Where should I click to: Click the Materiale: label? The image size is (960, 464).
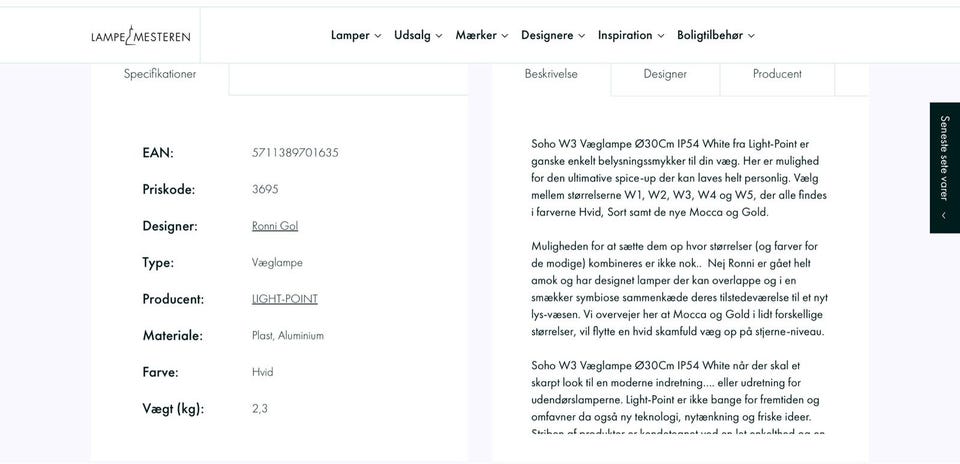click(x=173, y=335)
